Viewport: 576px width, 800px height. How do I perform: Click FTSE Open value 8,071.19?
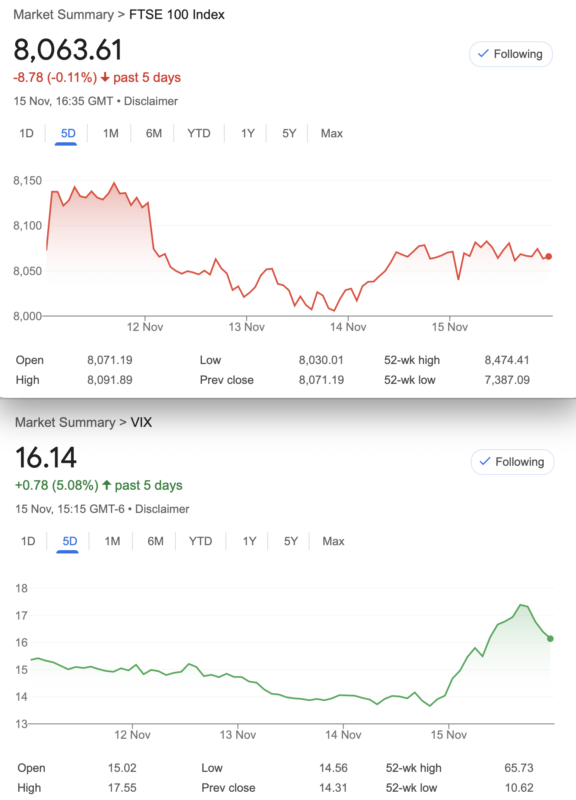tap(110, 360)
